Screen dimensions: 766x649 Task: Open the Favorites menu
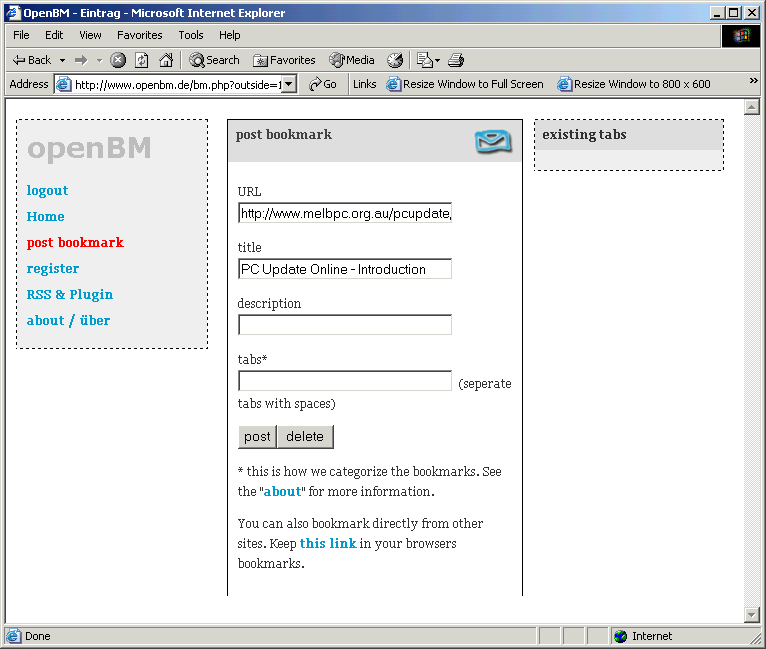tap(140, 35)
